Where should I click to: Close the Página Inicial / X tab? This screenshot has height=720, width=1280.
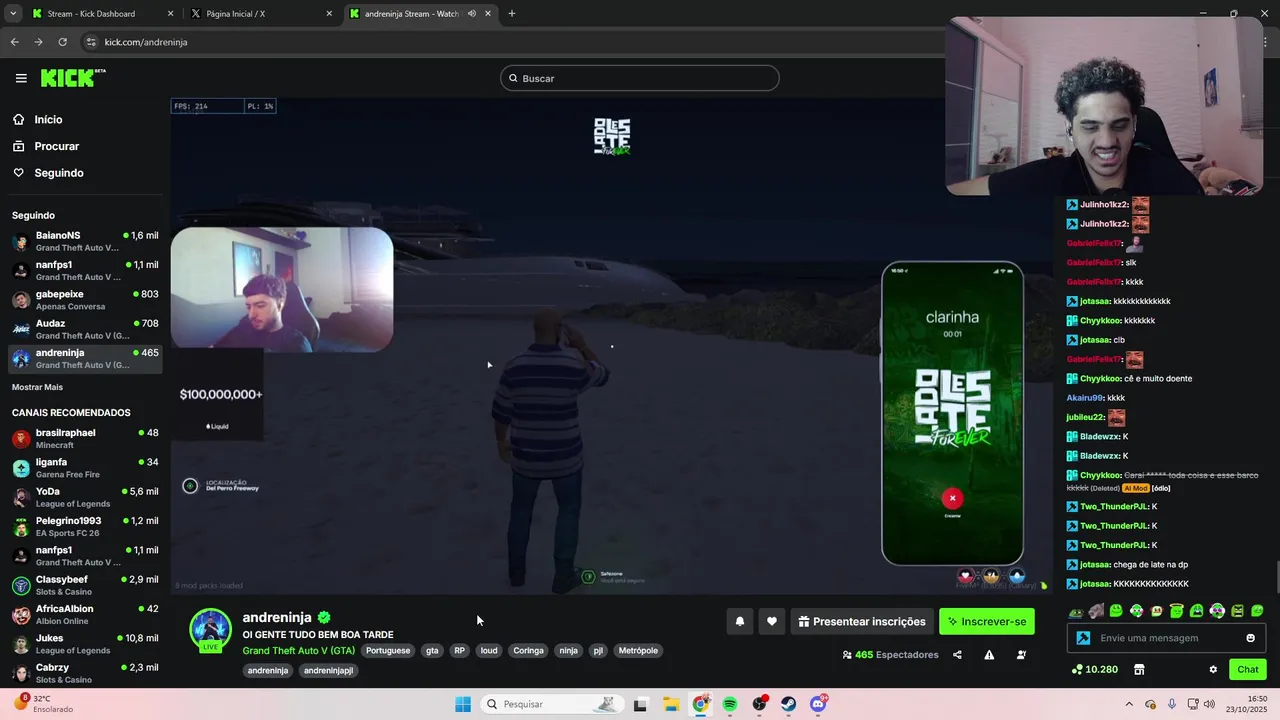pyautogui.click(x=329, y=14)
